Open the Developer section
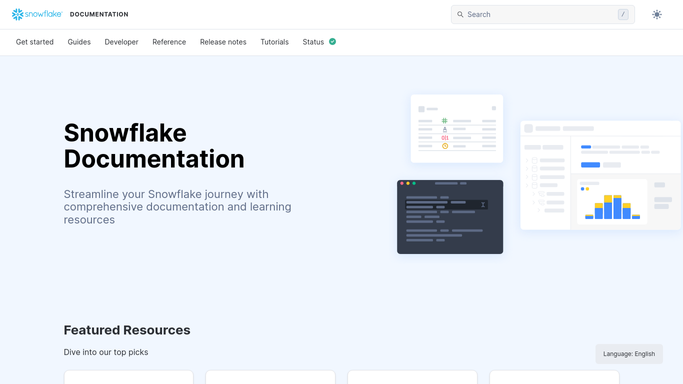This screenshot has width=683, height=384. (x=122, y=42)
